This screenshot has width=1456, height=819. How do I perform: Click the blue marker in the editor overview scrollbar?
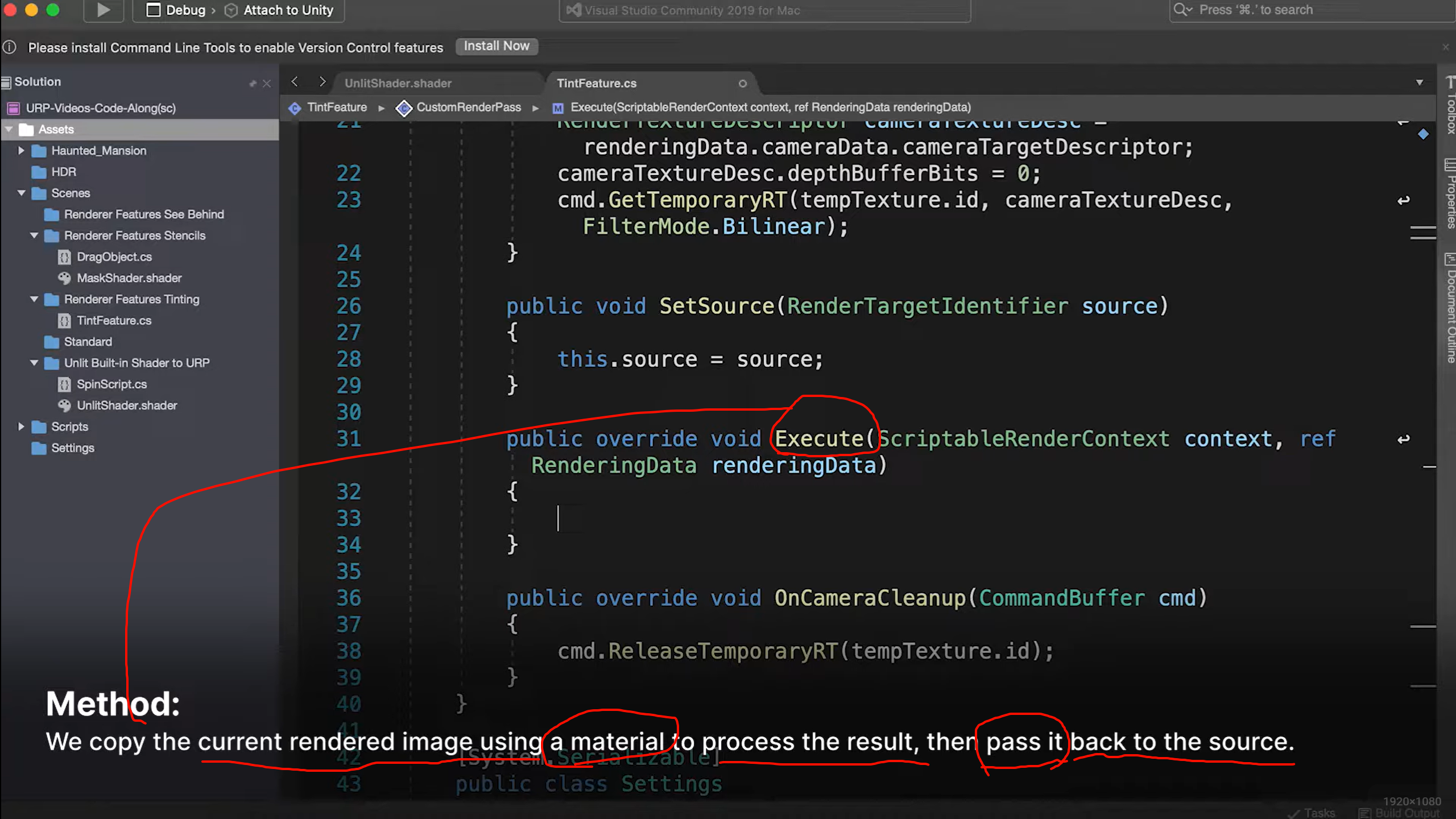1423,134
